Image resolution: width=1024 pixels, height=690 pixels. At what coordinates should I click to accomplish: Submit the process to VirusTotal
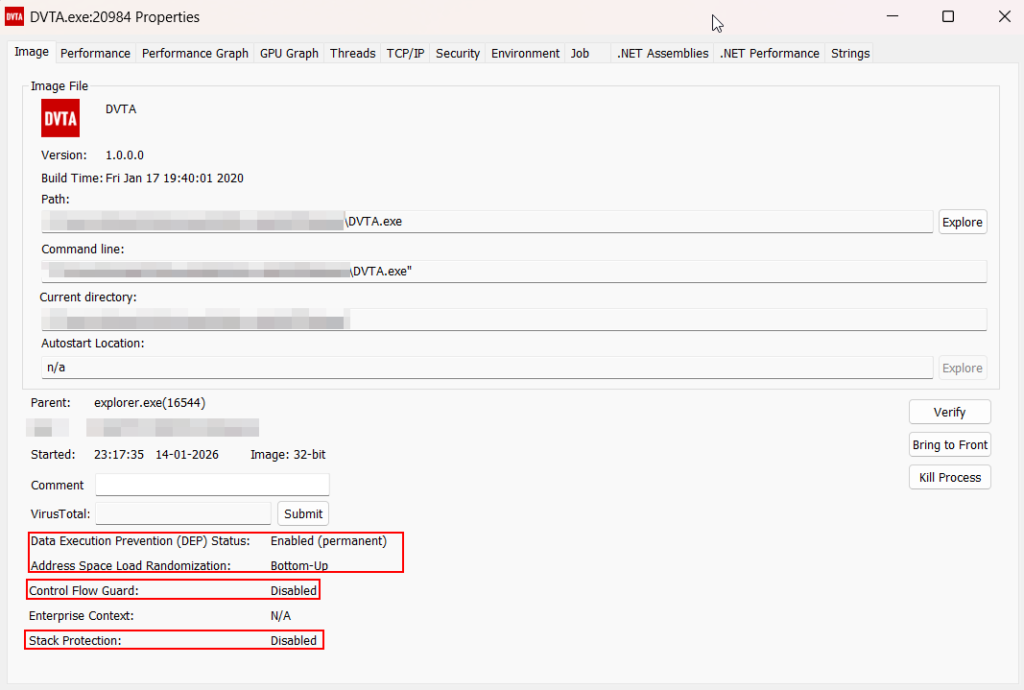pos(303,513)
